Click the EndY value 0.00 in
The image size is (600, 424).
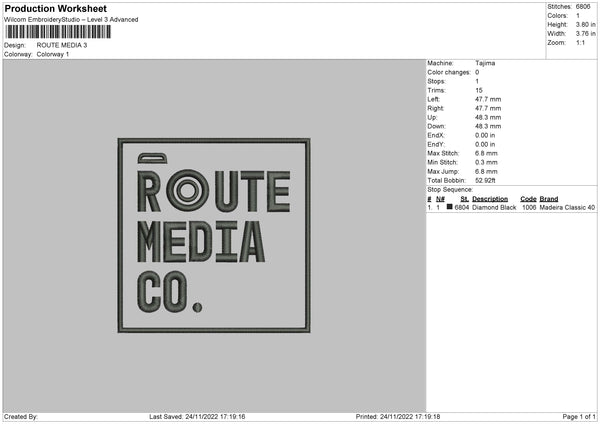(485, 144)
